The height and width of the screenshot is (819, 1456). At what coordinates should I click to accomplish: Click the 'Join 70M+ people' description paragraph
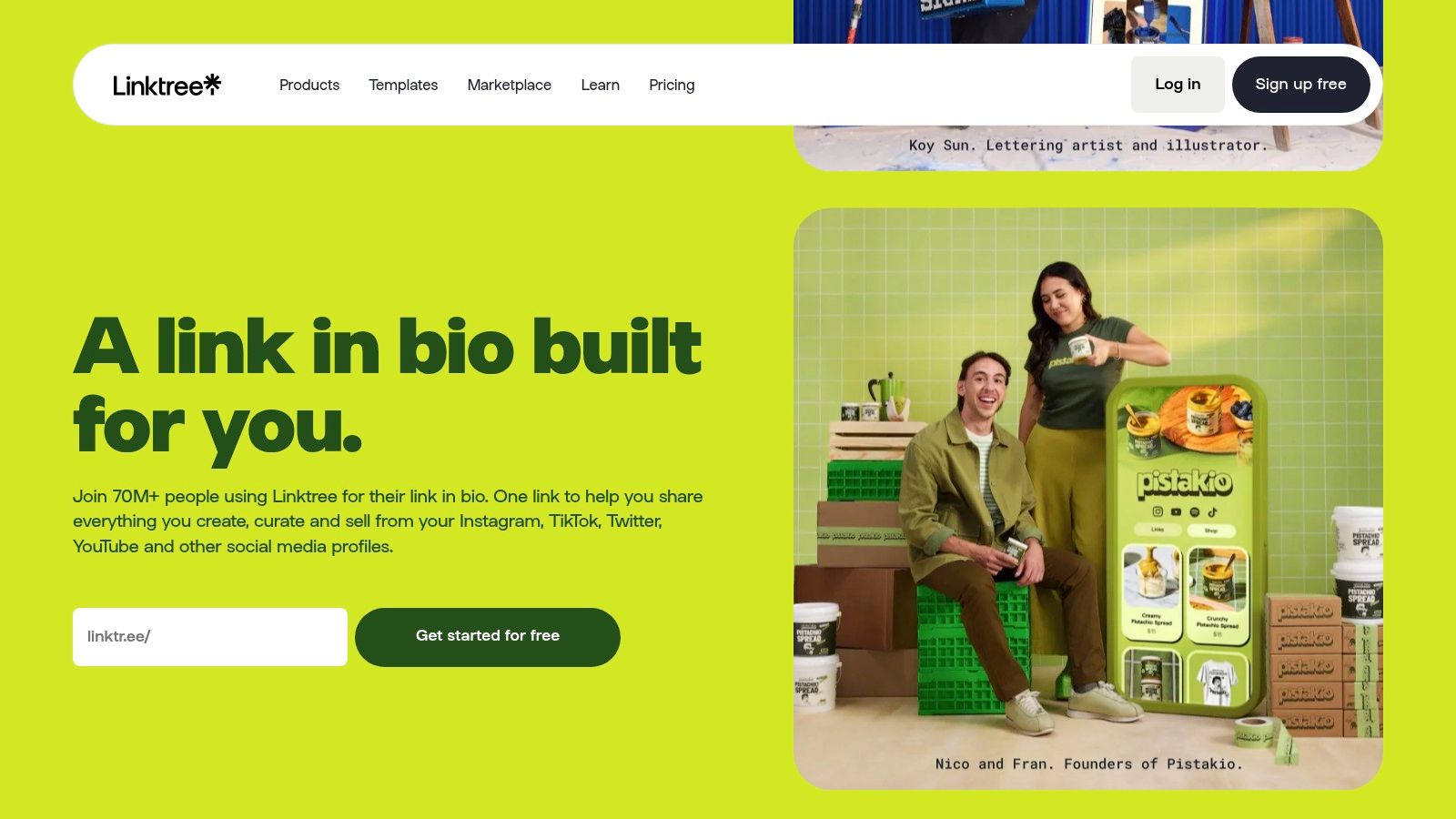point(388,521)
